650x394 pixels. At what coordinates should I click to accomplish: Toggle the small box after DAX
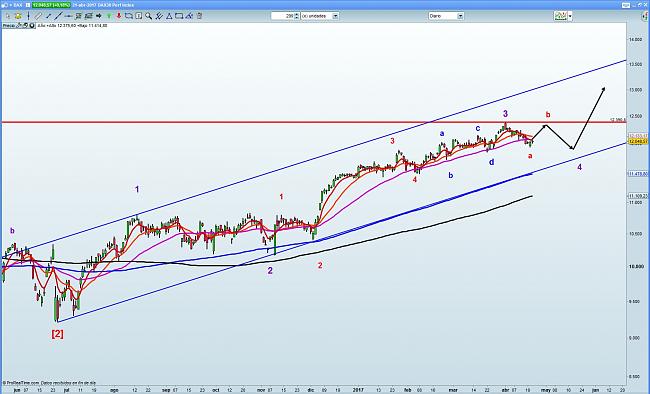pos(28,5)
